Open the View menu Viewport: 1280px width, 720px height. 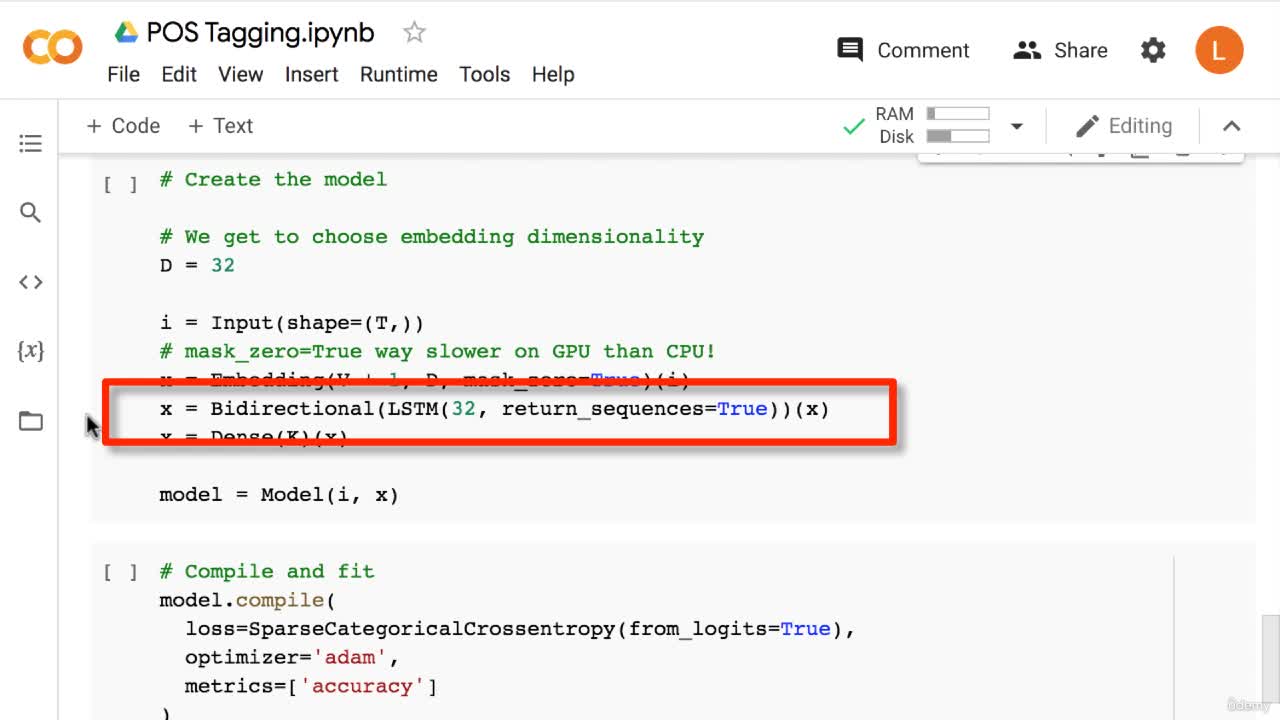click(240, 75)
